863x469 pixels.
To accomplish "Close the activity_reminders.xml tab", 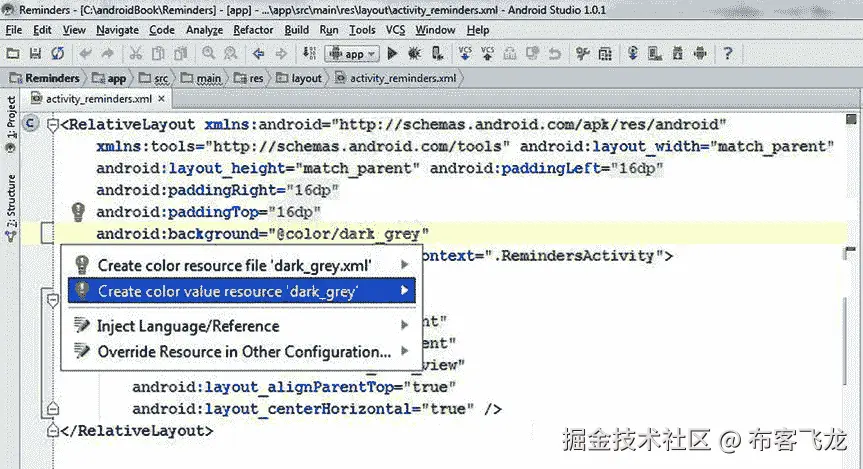I will [161, 99].
